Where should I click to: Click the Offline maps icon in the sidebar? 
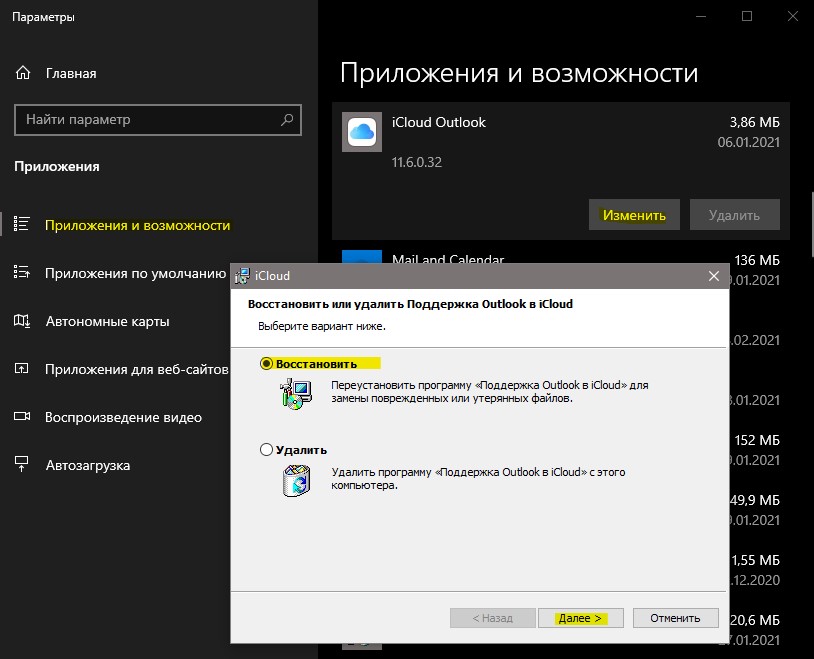22,320
